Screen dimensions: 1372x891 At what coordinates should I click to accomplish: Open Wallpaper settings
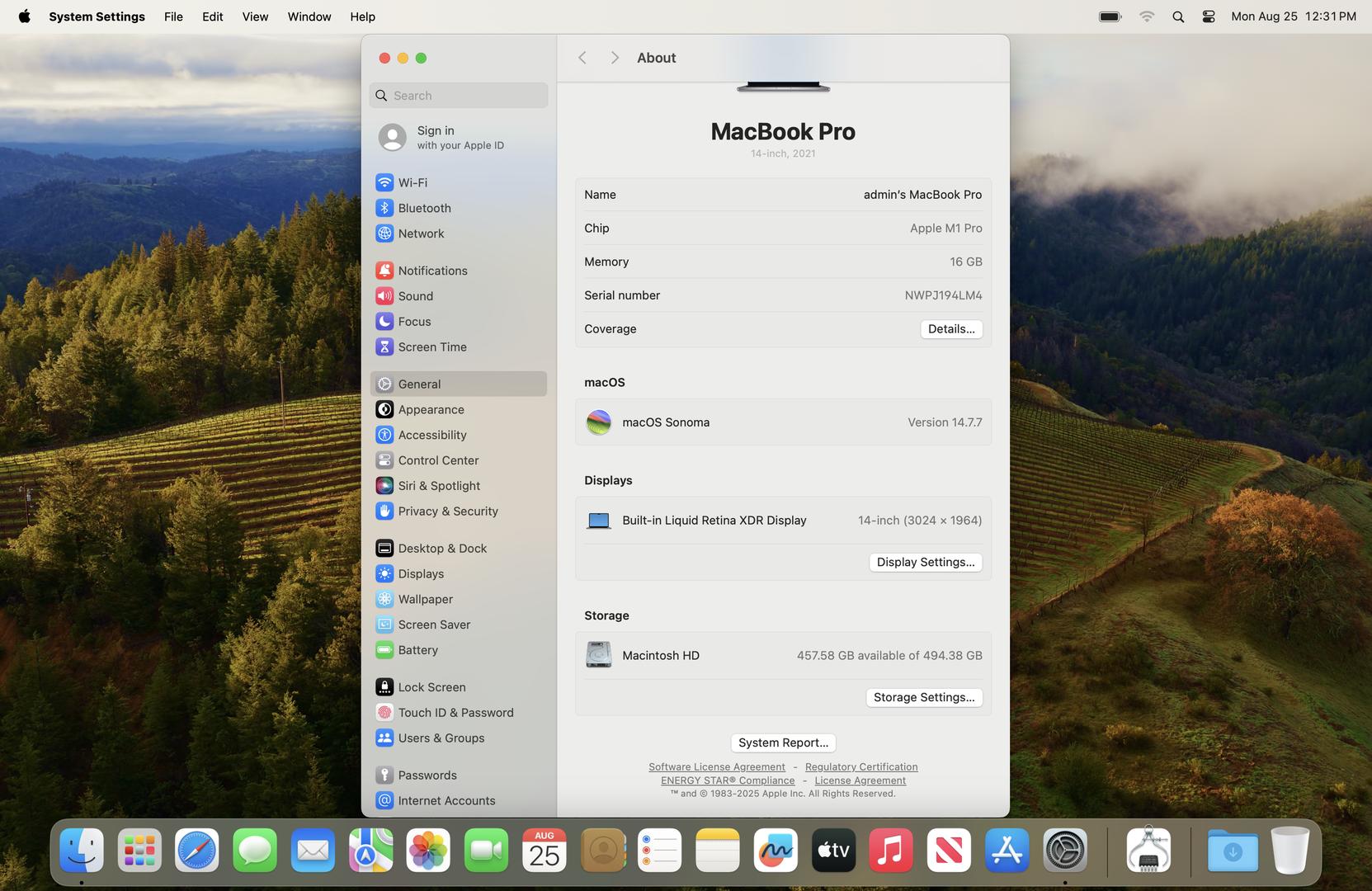(x=458, y=600)
